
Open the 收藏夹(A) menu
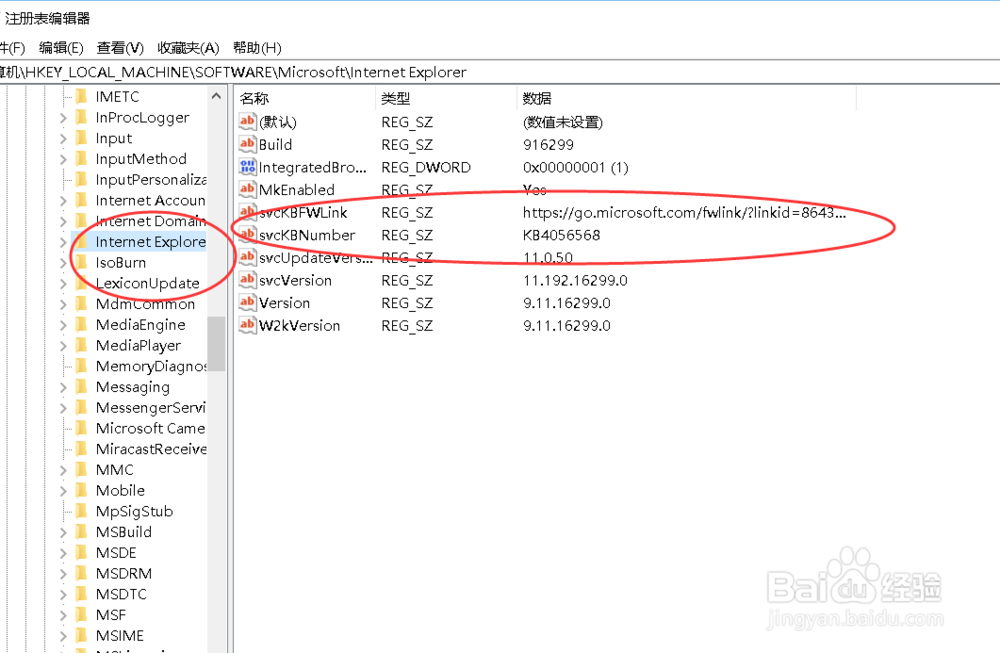coord(188,48)
